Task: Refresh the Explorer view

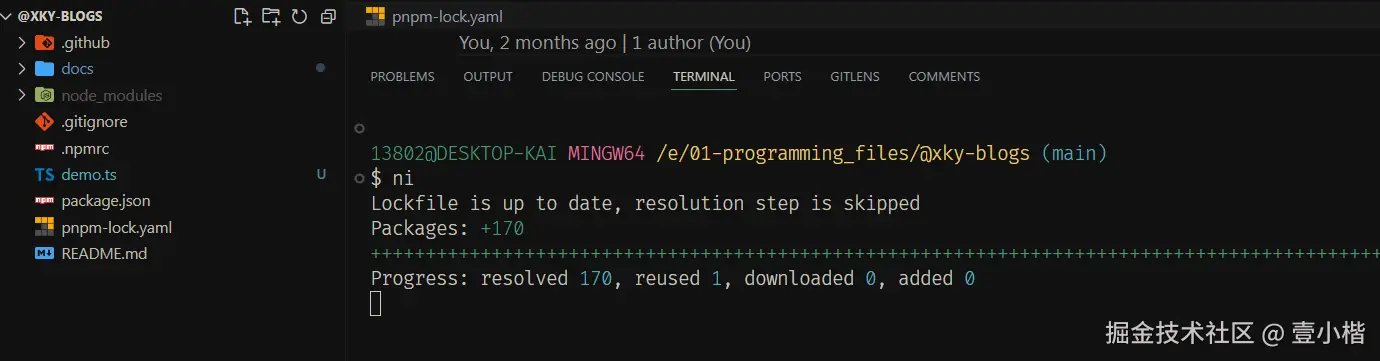Action: coord(299,16)
